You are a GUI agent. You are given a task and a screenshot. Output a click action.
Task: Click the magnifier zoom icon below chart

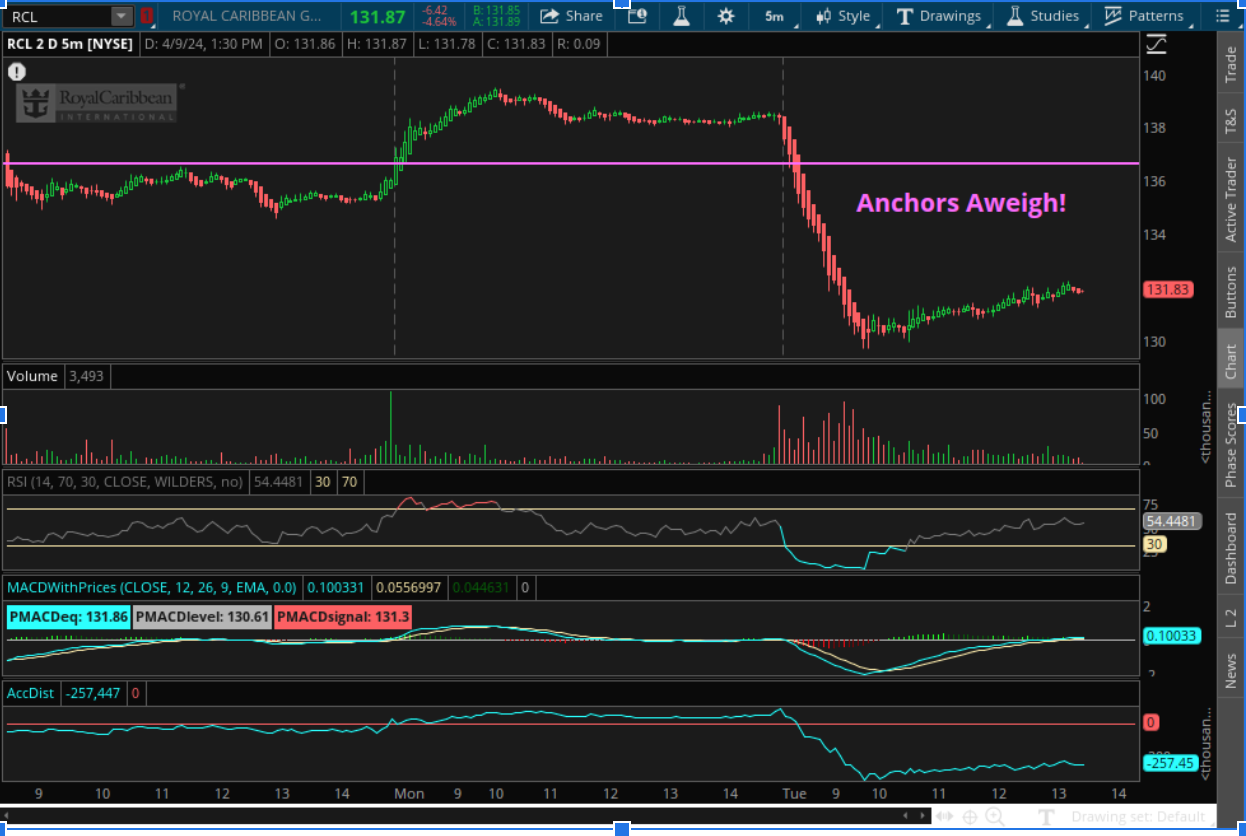pyautogui.click(x=994, y=817)
